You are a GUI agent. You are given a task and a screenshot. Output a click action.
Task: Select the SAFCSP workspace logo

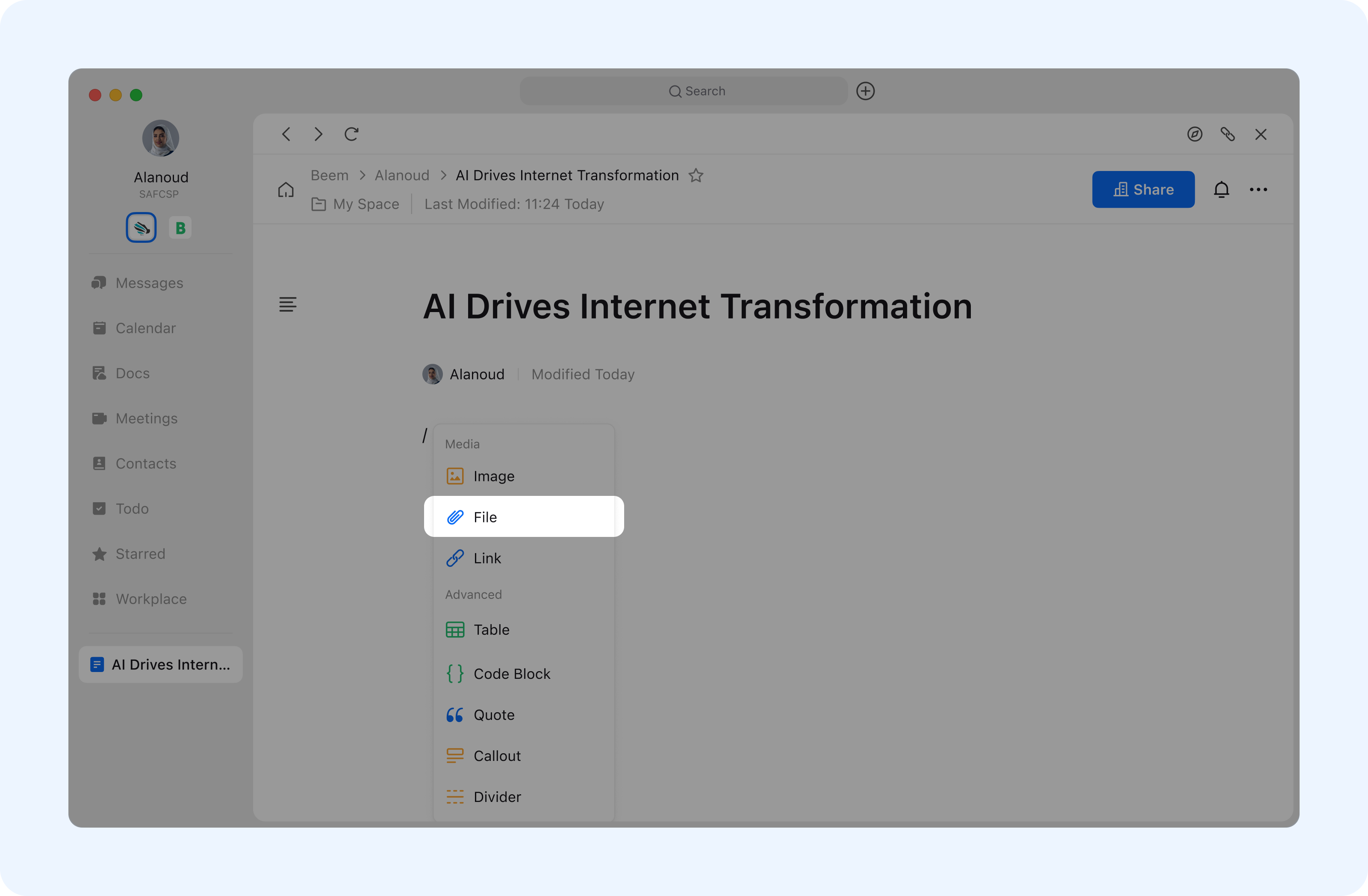point(141,228)
